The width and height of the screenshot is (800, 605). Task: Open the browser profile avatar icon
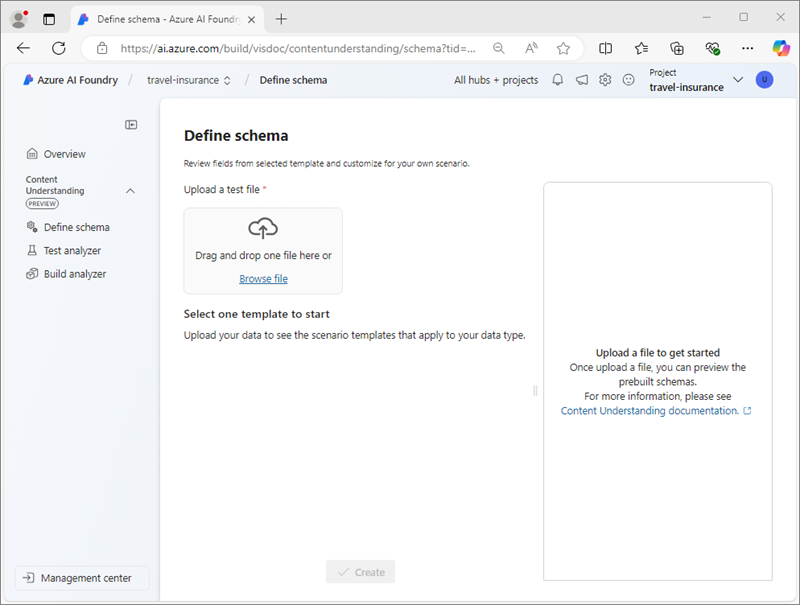(x=19, y=19)
